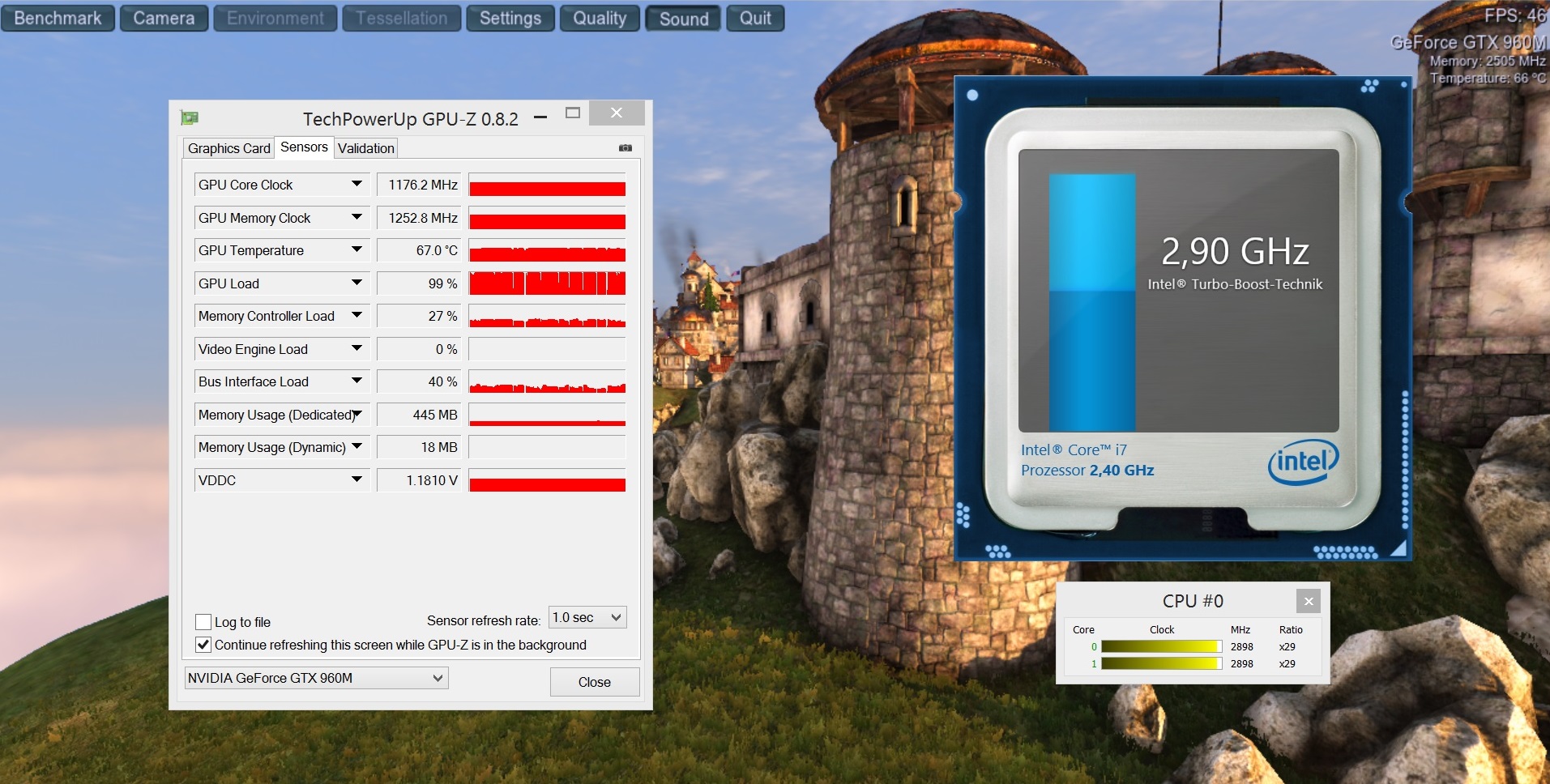The width and height of the screenshot is (1550, 784).
Task: Click the GPU-Z screenshot camera icon
Action: 625,148
